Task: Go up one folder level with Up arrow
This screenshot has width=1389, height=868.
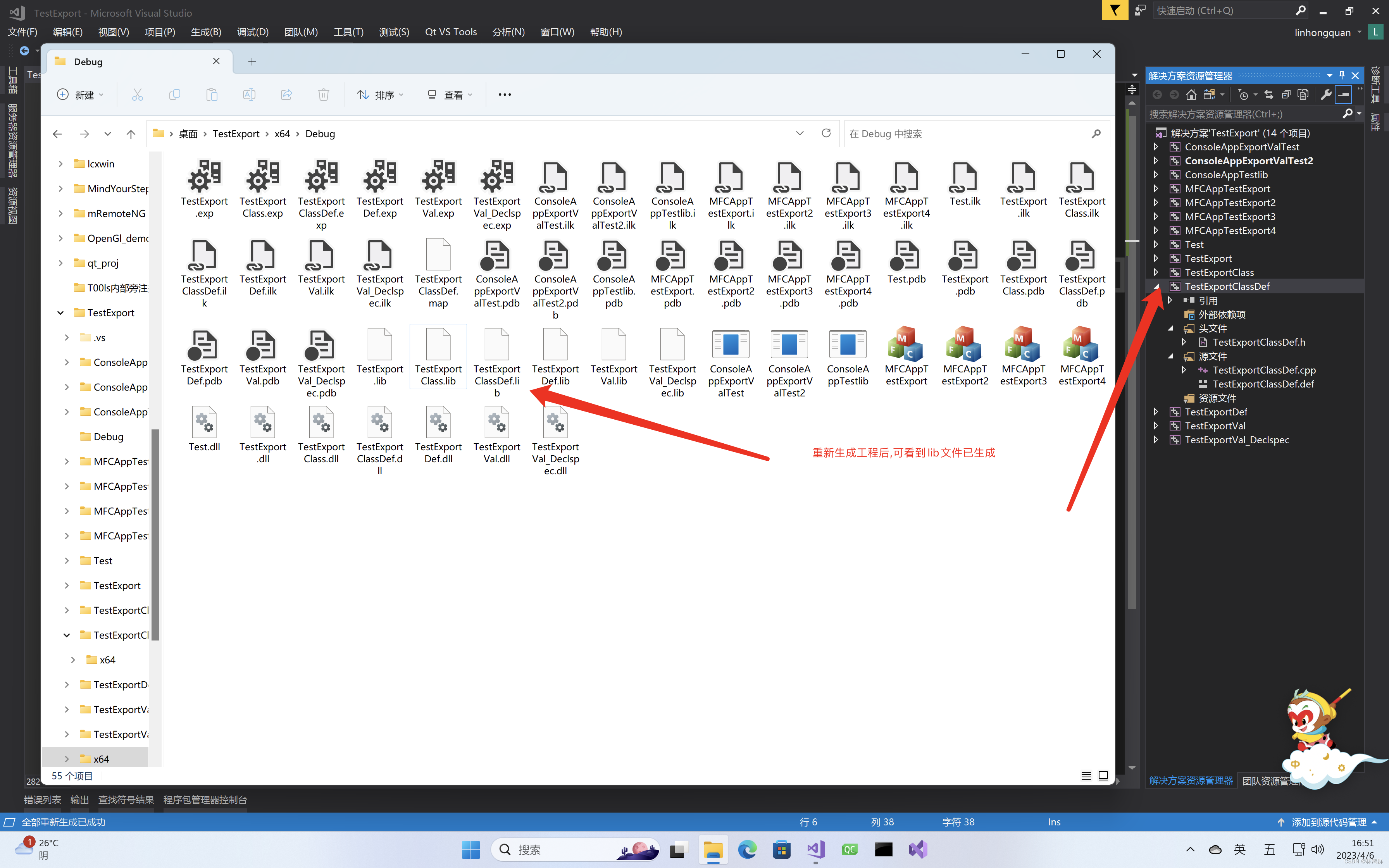Action: point(131,134)
